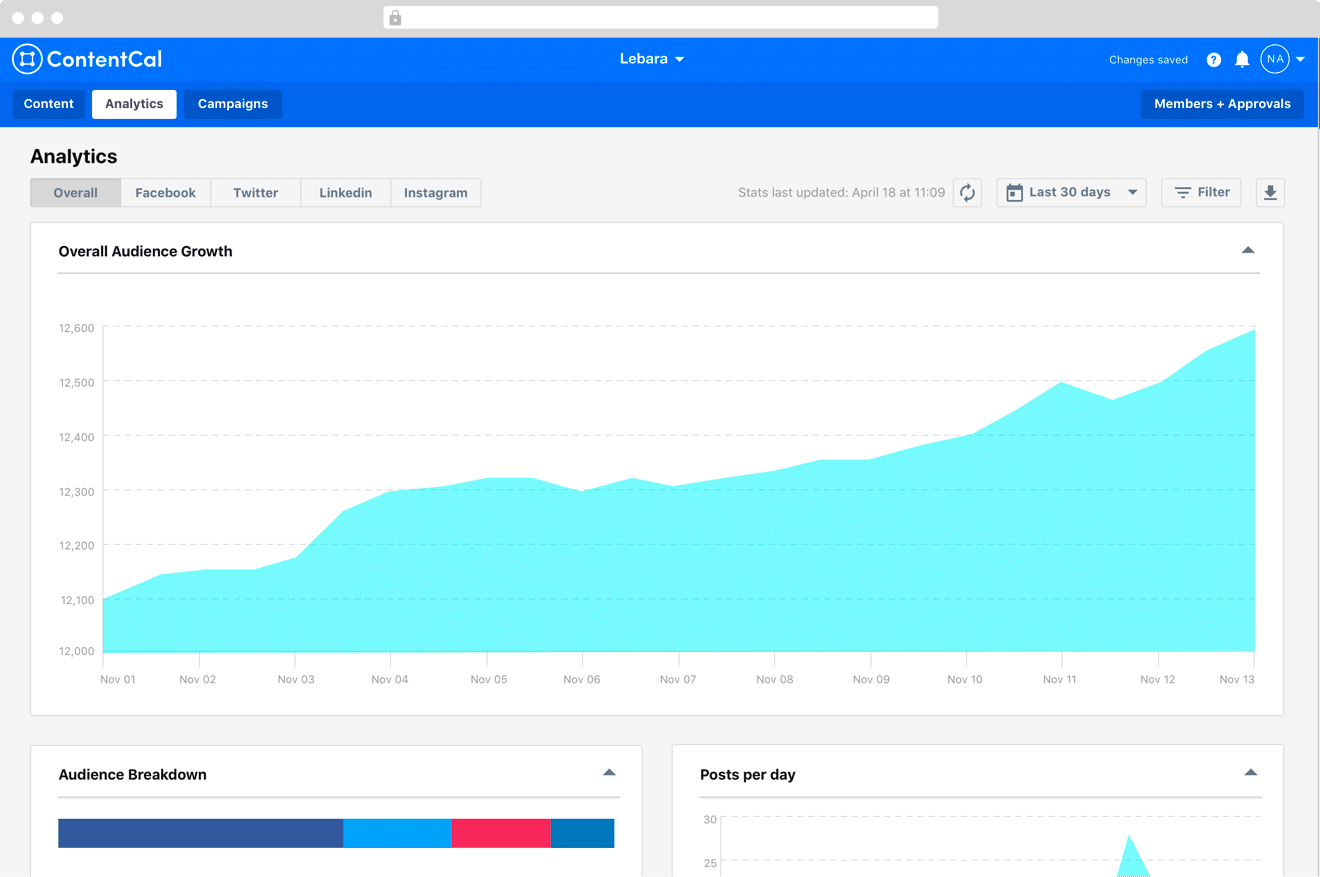This screenshot has height=877, width=1320.
Task: Collapse the Overall Audience Growth panel
Action: (x=1247, y=250)
